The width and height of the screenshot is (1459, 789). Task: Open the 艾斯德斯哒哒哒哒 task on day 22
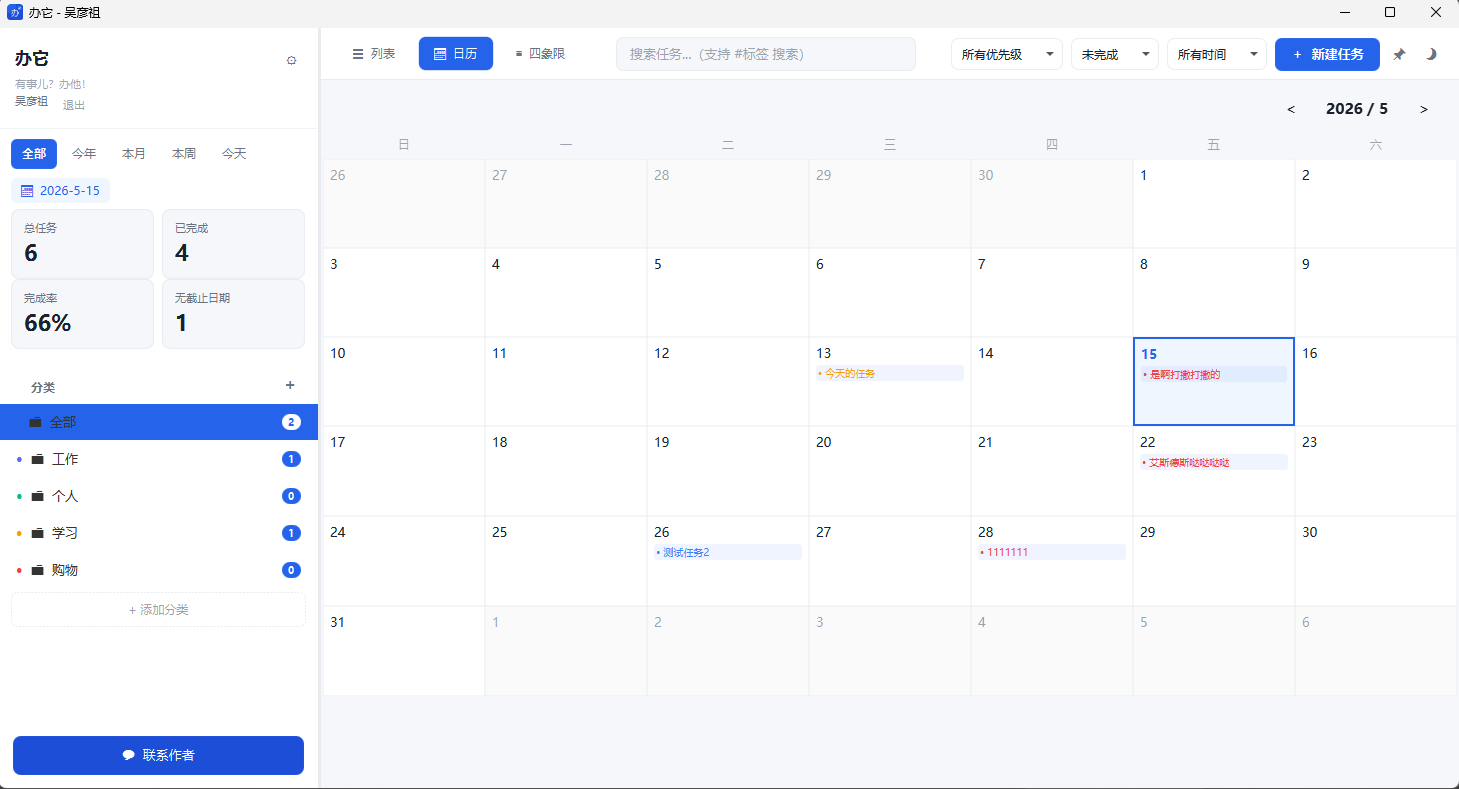click(x=1213, y=462)
